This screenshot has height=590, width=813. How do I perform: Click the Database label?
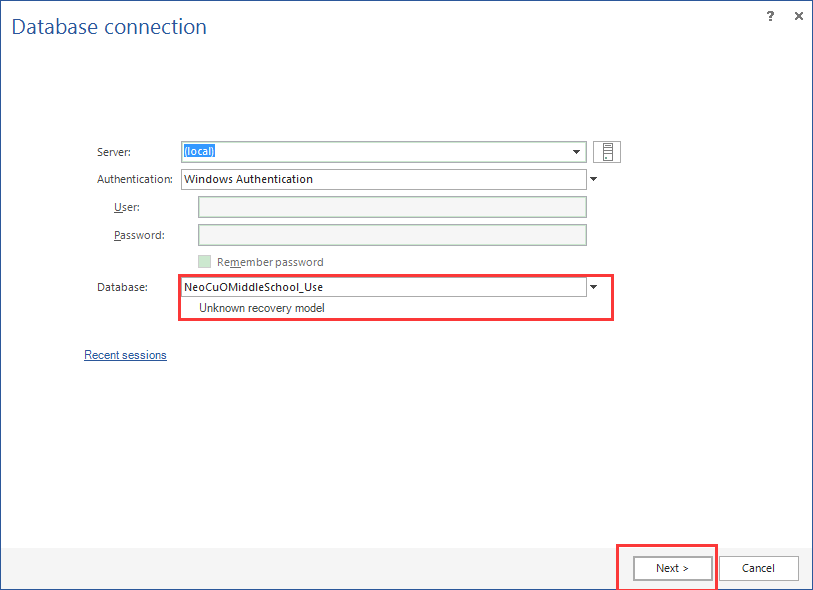(123, 287)
